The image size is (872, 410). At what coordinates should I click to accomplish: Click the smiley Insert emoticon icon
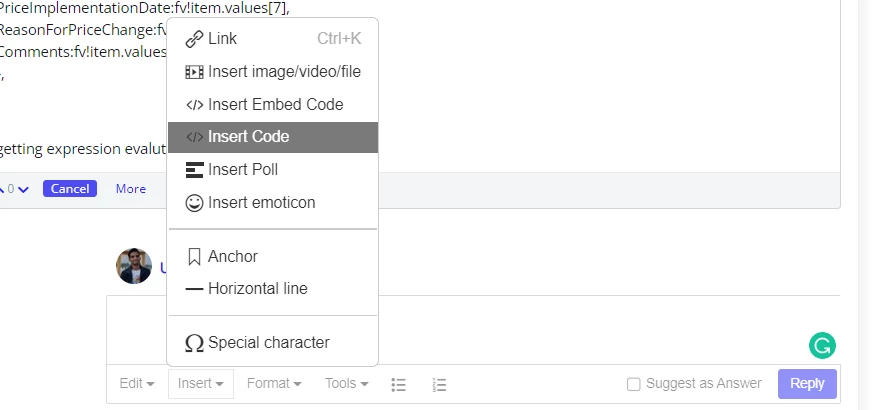point(194,202)
